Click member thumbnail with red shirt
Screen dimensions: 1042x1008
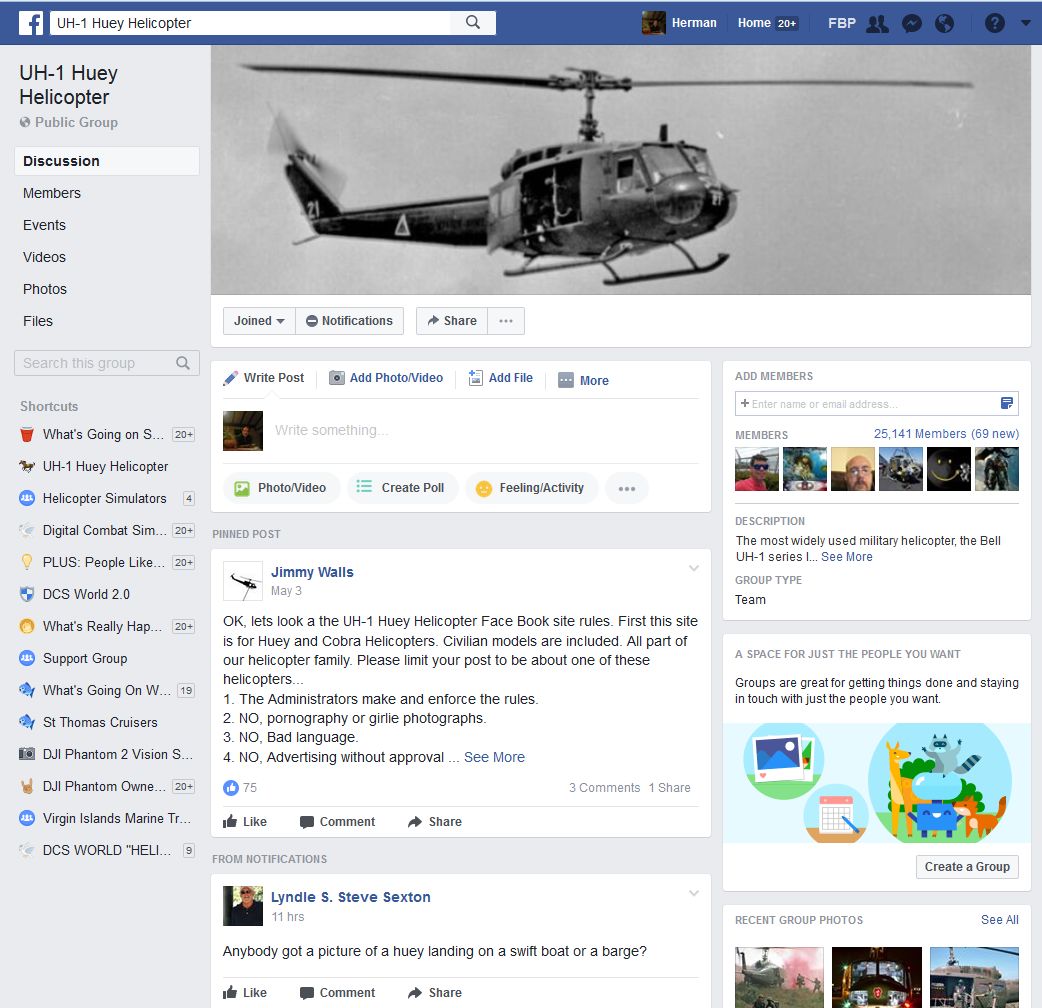point(757,469)
